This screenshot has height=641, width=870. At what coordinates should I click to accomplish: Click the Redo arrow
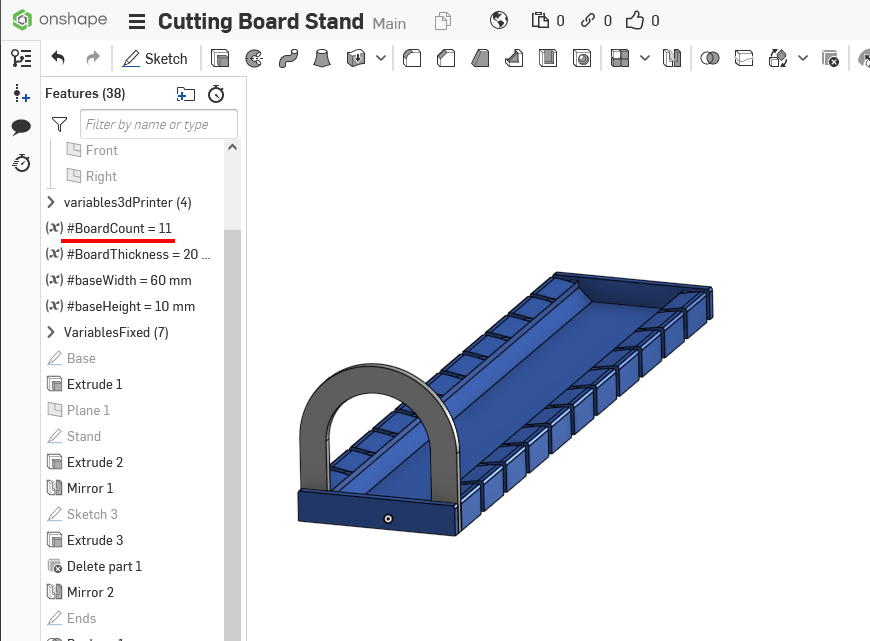(x=93, y=58)
